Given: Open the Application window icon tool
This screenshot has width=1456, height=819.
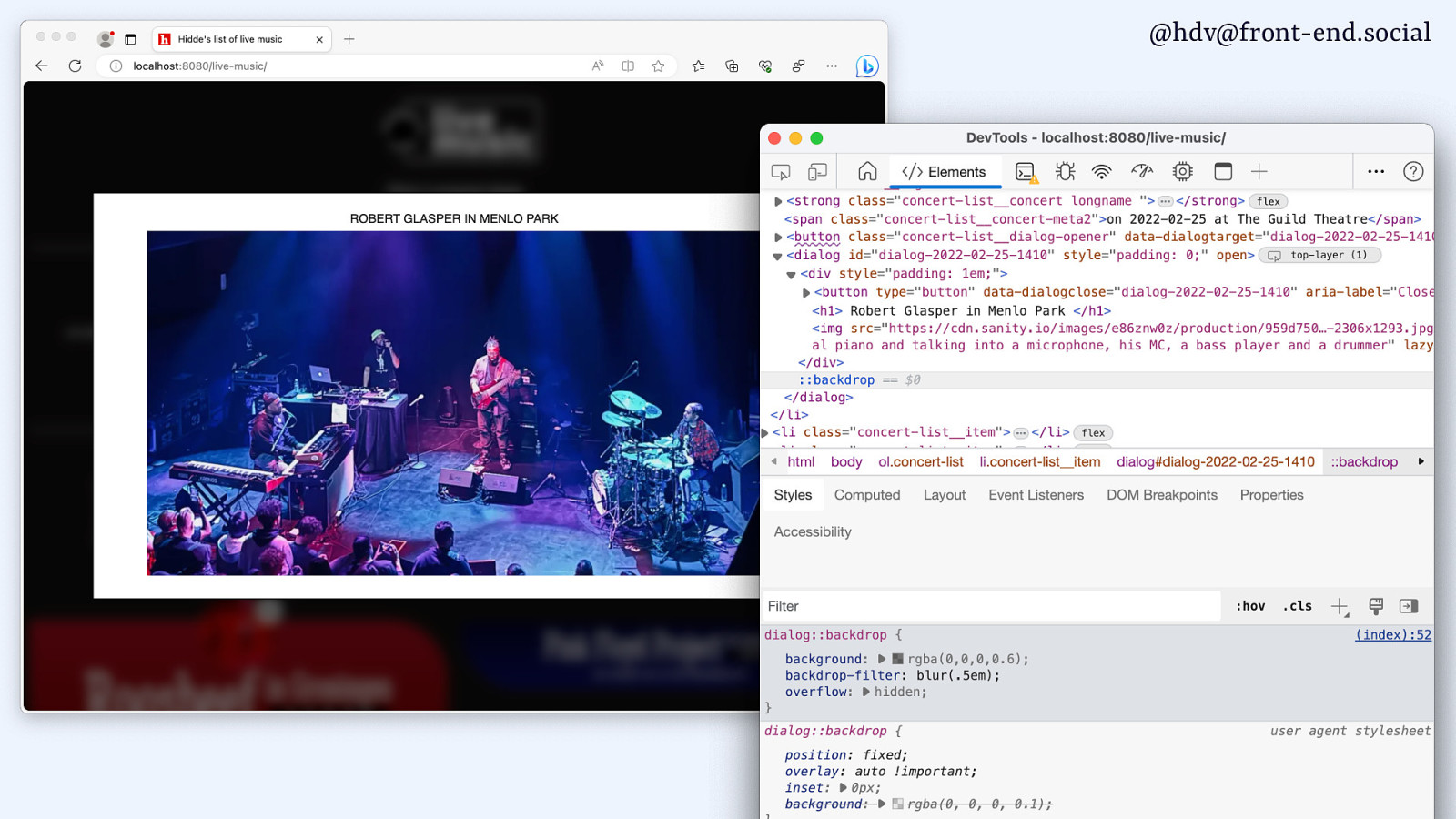Looking at the screenshot, I should (x=1223, y=171).
